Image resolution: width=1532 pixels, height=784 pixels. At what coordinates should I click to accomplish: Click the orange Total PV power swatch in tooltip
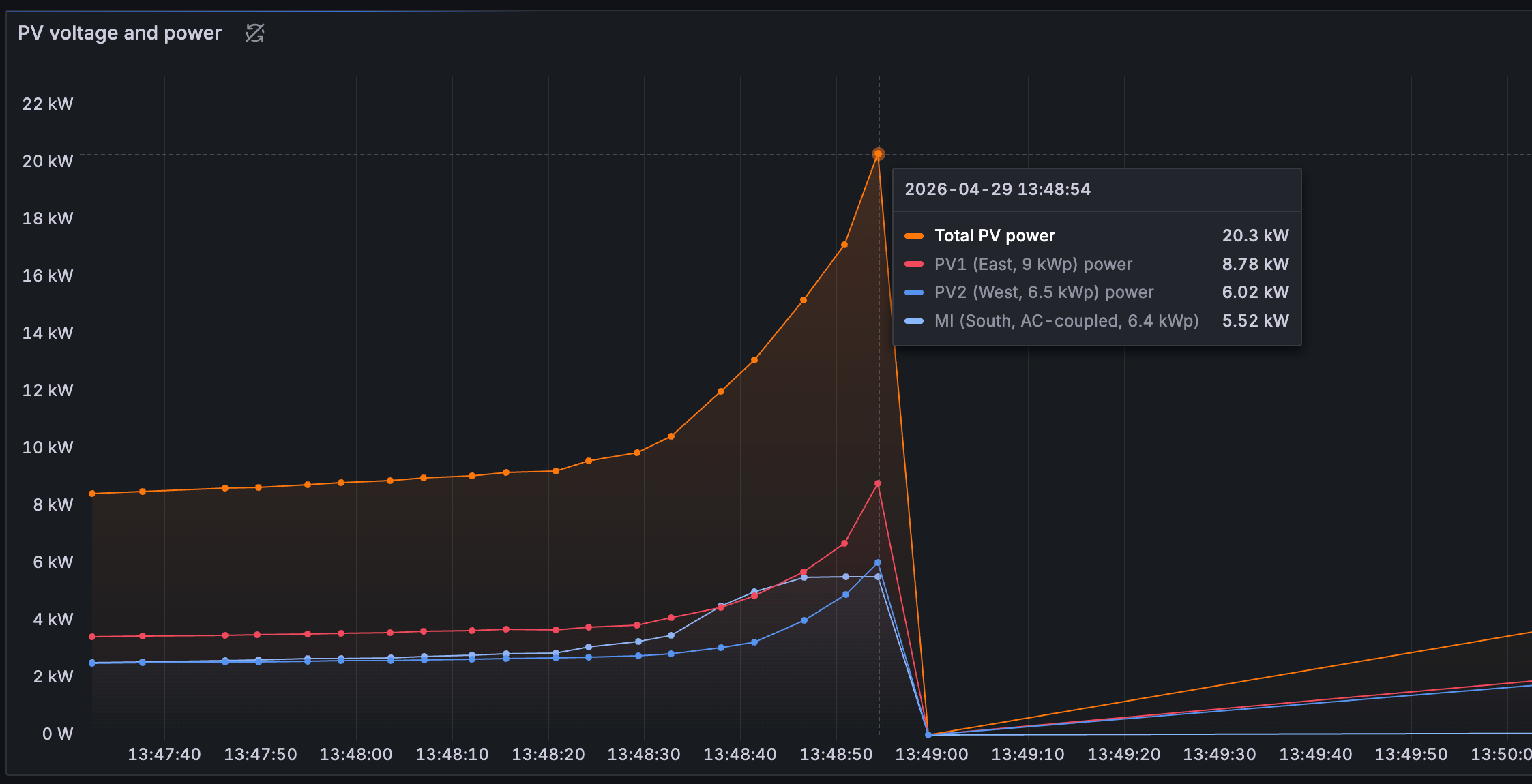coord(913,236)
